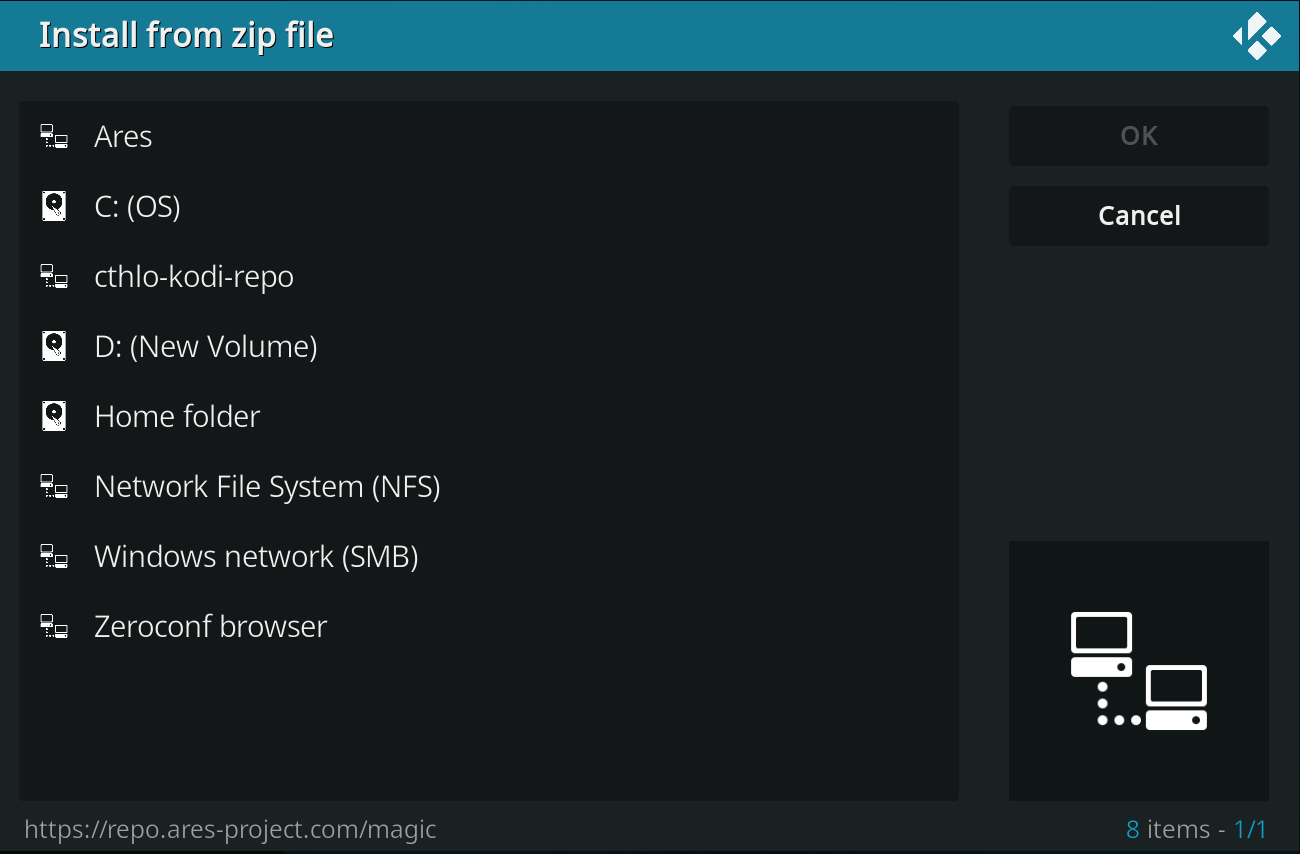Open the Ares source
1300x854 pixels.
(489, 136)
